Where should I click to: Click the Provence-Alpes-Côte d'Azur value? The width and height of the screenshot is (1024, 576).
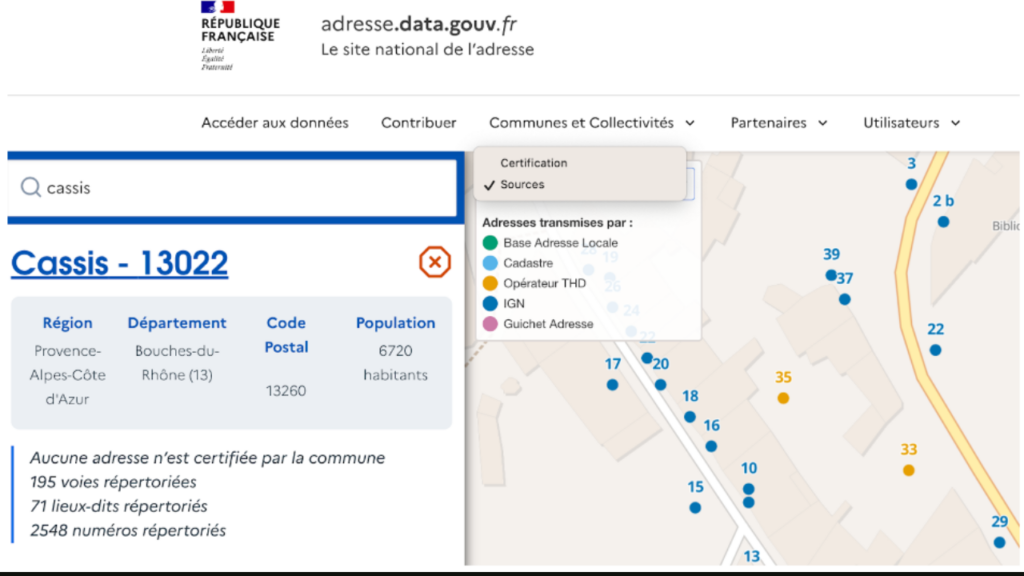pos(67,375)
